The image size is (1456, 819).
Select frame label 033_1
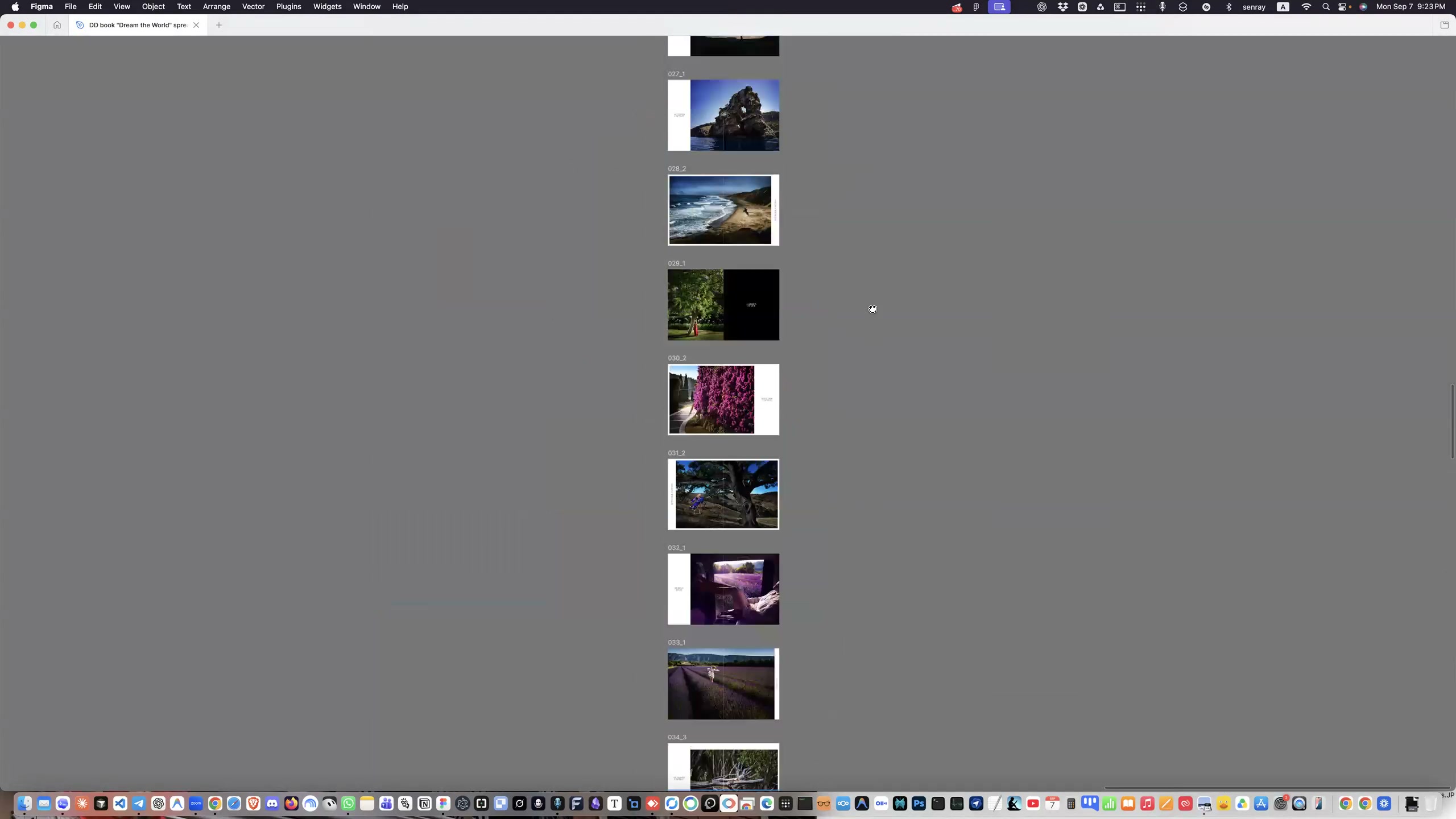point(676,643)
